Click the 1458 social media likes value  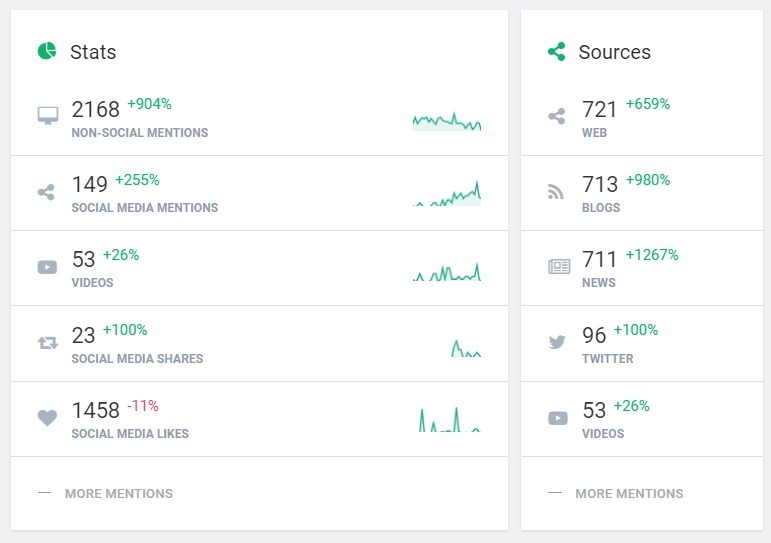click(x=96, y=411)
